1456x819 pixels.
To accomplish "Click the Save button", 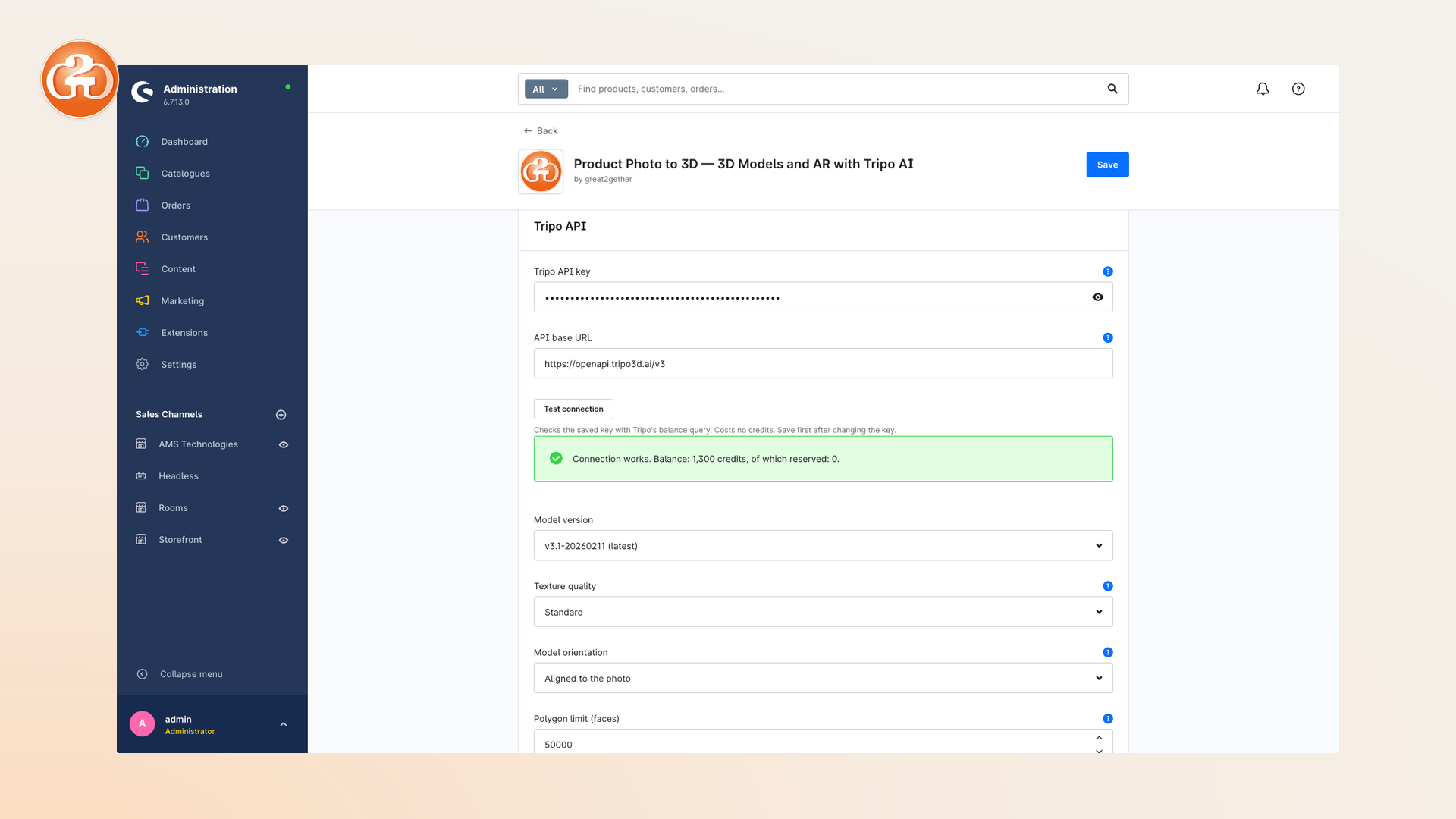I will [x=1107, y=165].
